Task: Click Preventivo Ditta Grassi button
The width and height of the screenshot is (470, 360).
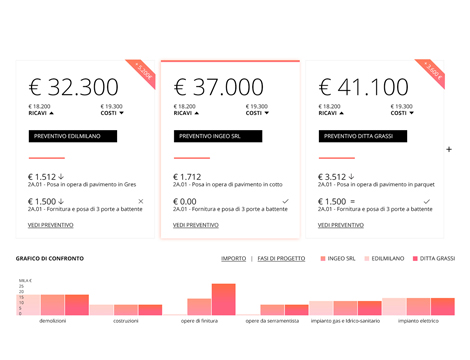Action: pyautogui.click(x=363, y=136)
